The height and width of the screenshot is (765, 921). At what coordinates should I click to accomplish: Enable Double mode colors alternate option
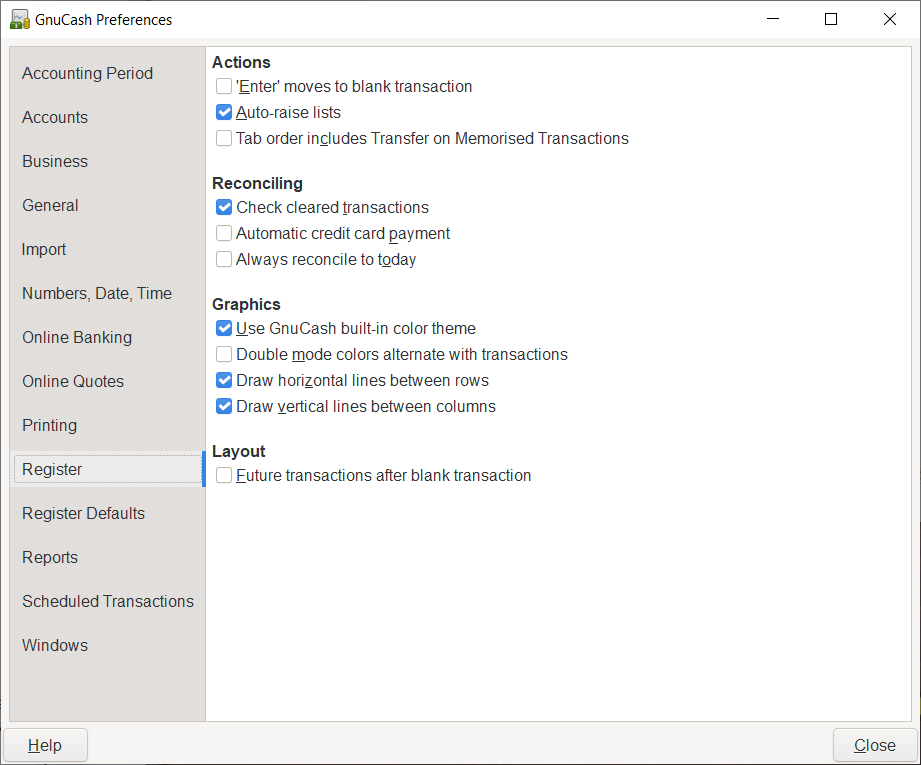coord(224,355)
